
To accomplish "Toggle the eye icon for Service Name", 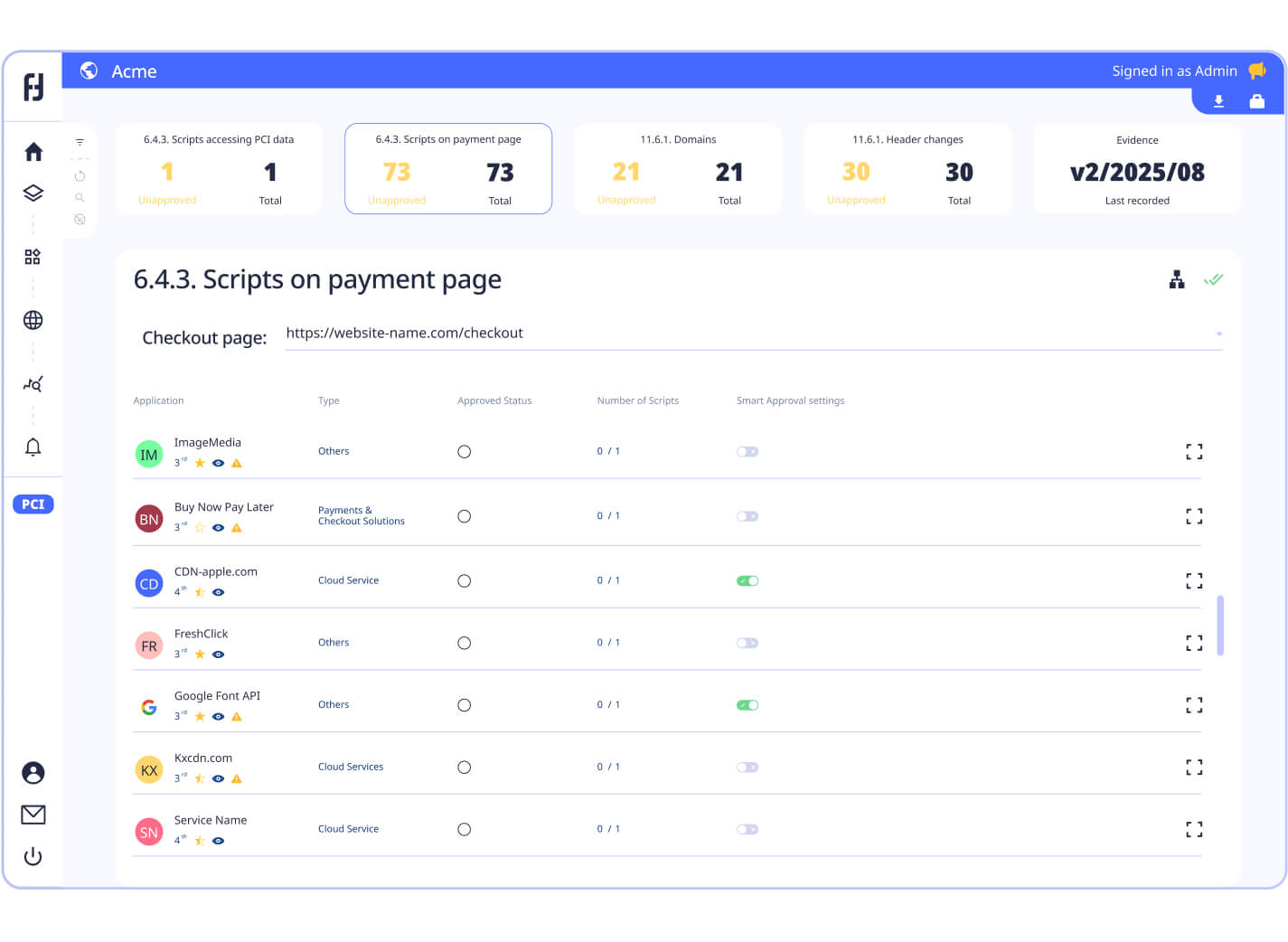I will (x=218, y=841).
